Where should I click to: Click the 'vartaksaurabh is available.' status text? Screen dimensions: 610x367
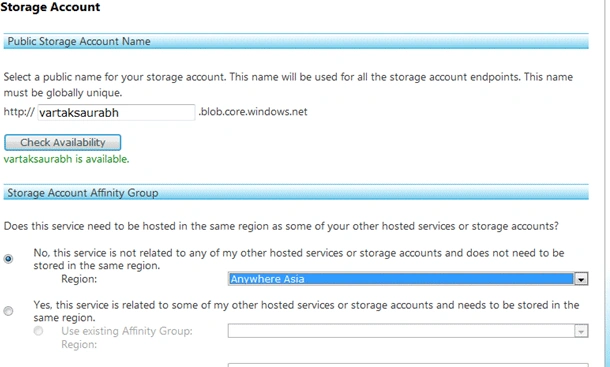coord(67,159)
